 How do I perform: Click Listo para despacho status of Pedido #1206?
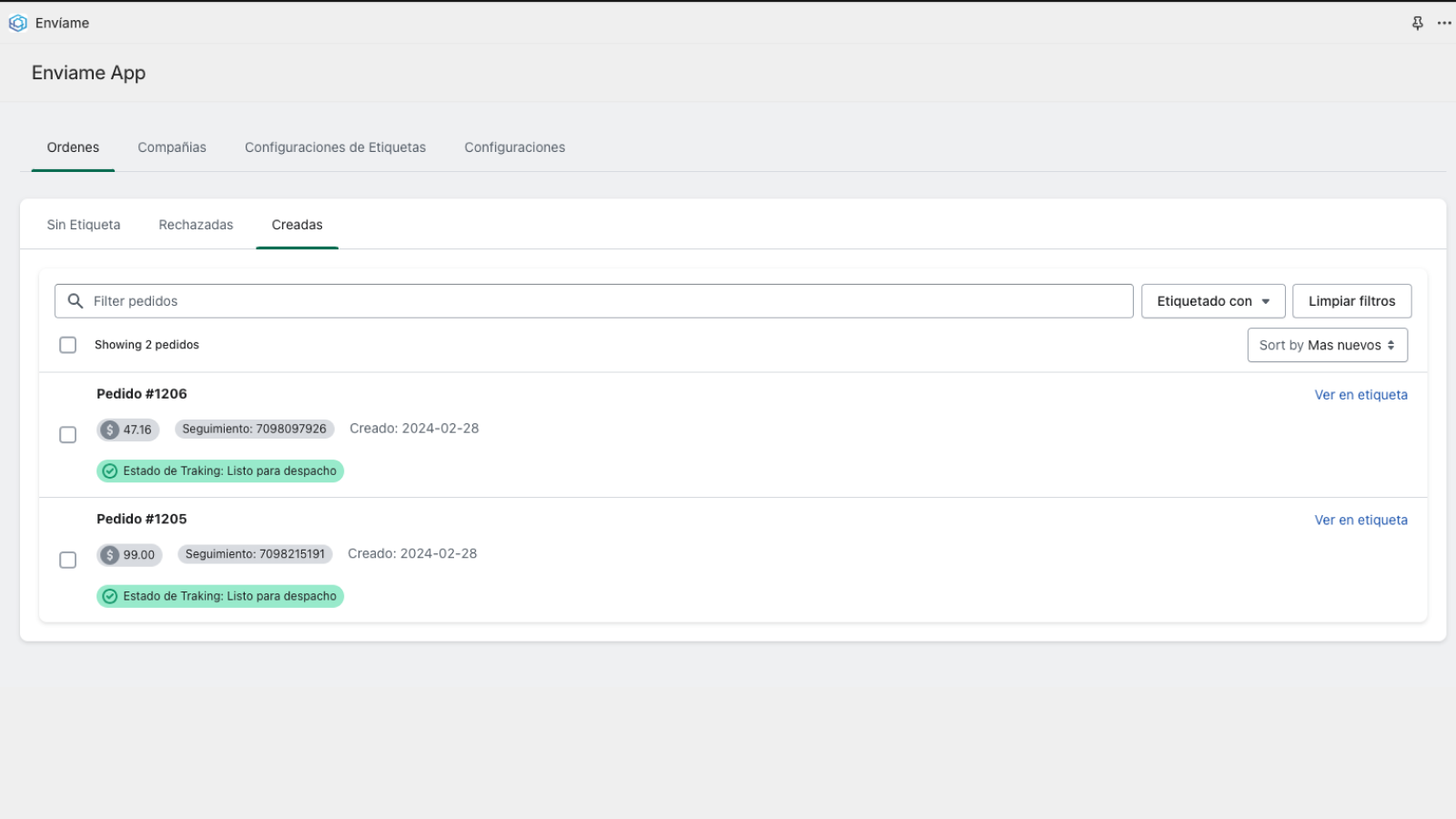click(x=220, y=471)
